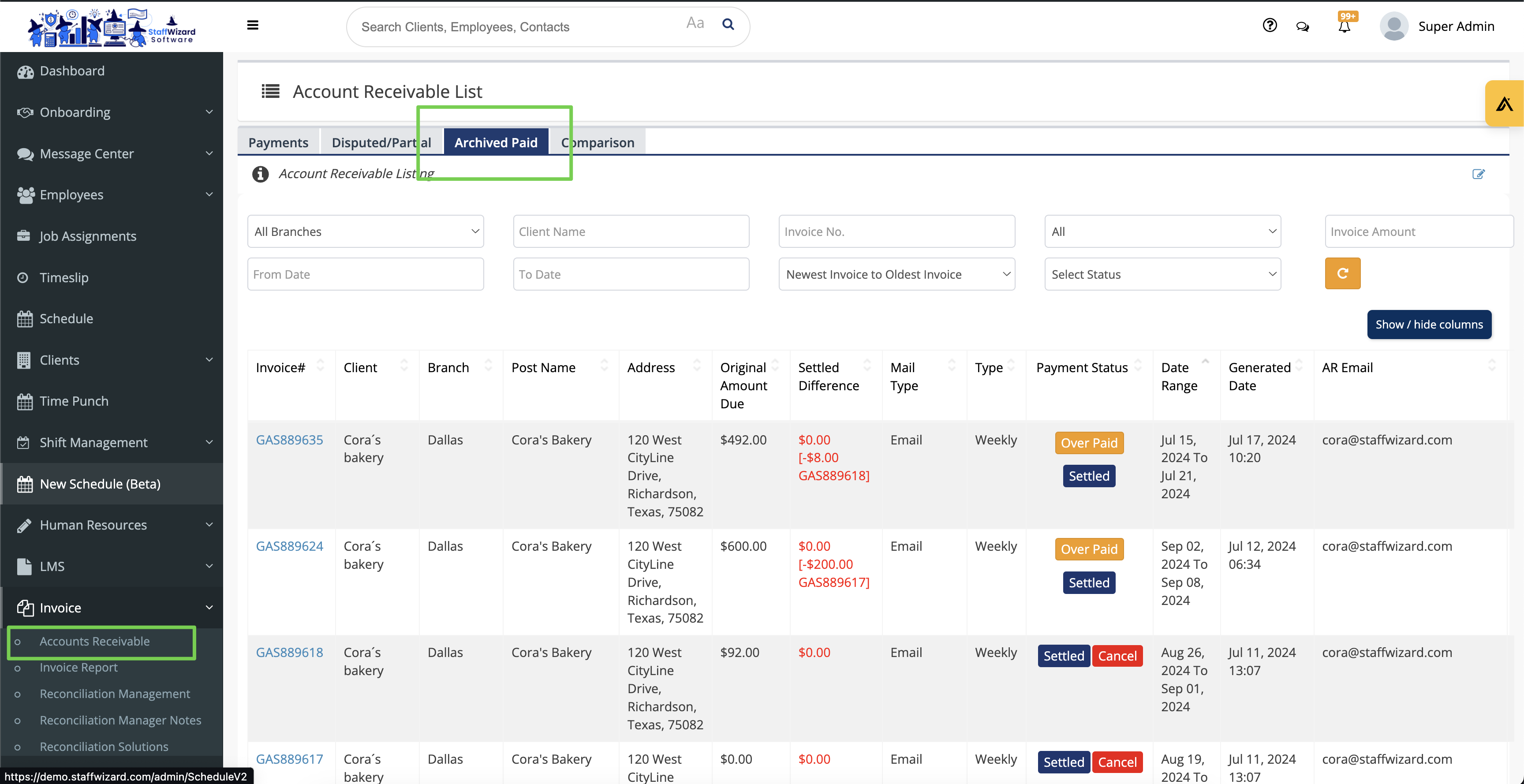The width and height of the screenshot is (1524, 784).
Task: Click the Client Name input field
Action: pyautogui.click(x=631, y=231)
